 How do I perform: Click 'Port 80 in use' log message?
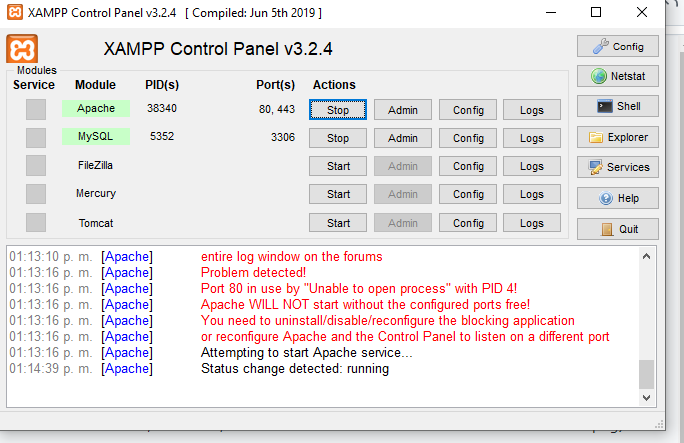coord(359,289)
